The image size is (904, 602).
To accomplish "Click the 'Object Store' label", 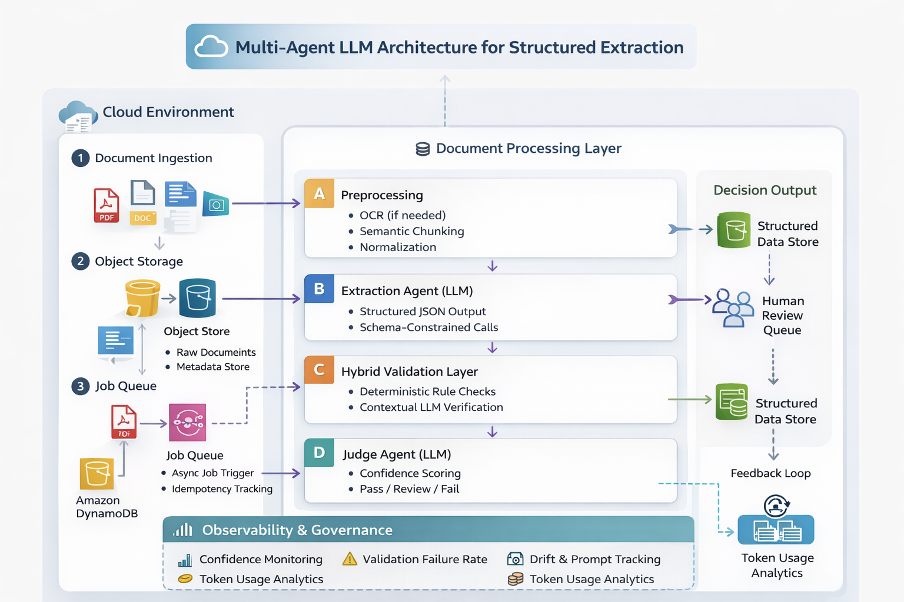I will point(197,332).
